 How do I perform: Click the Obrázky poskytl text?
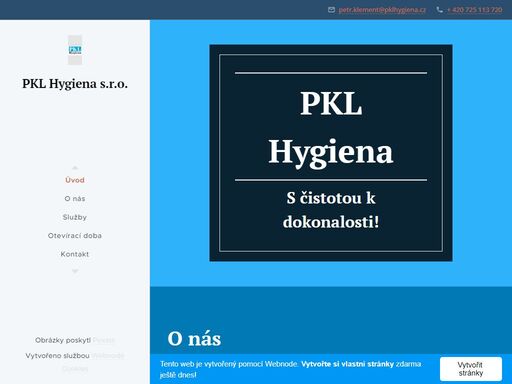(63, 340)
